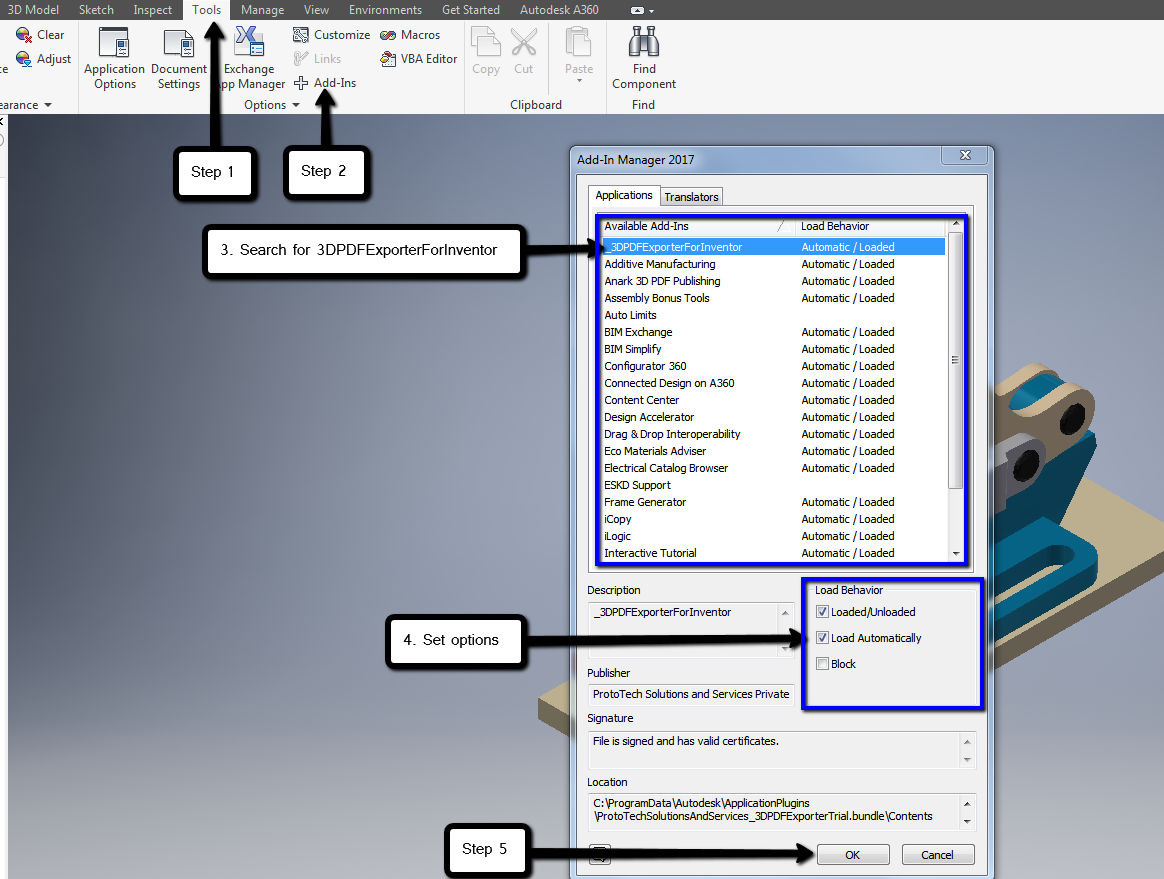Image resolution: width=1164 pixels, height=879 pixels.
Task: Open Application Options
Action: [114, 59]
